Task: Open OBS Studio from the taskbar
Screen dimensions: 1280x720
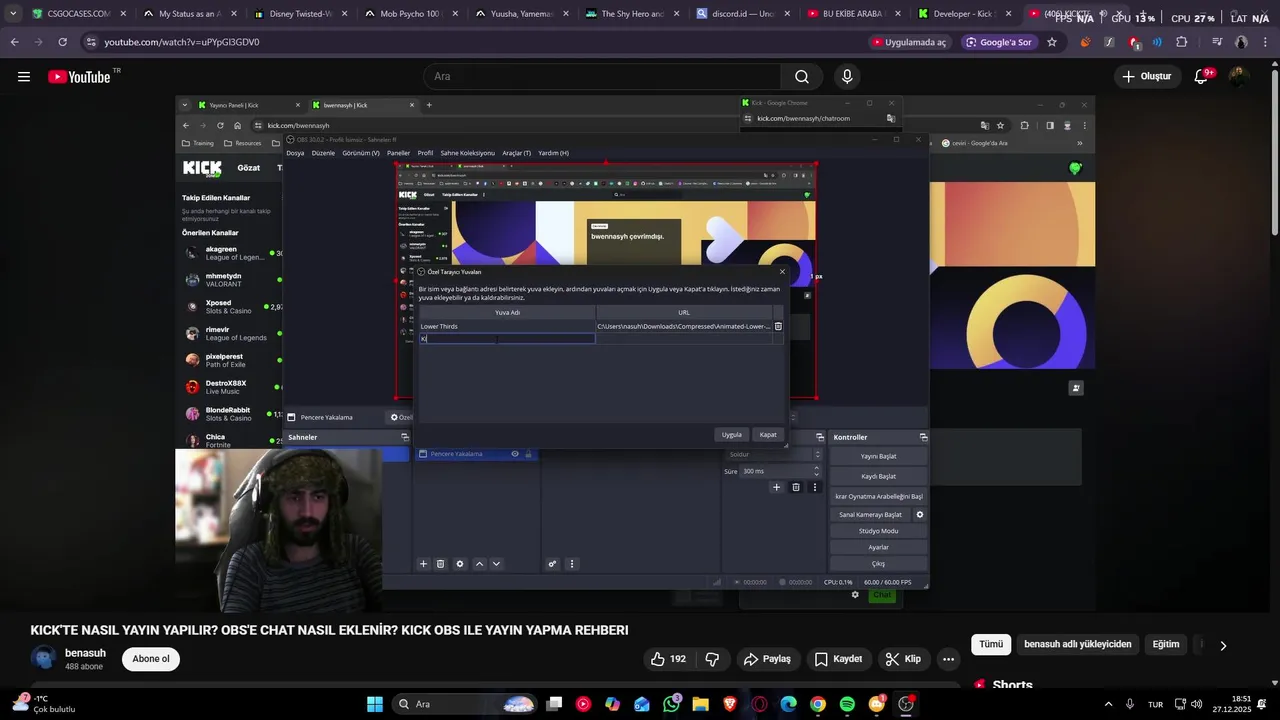Action: pyautogui.click(x=906, y=704)
